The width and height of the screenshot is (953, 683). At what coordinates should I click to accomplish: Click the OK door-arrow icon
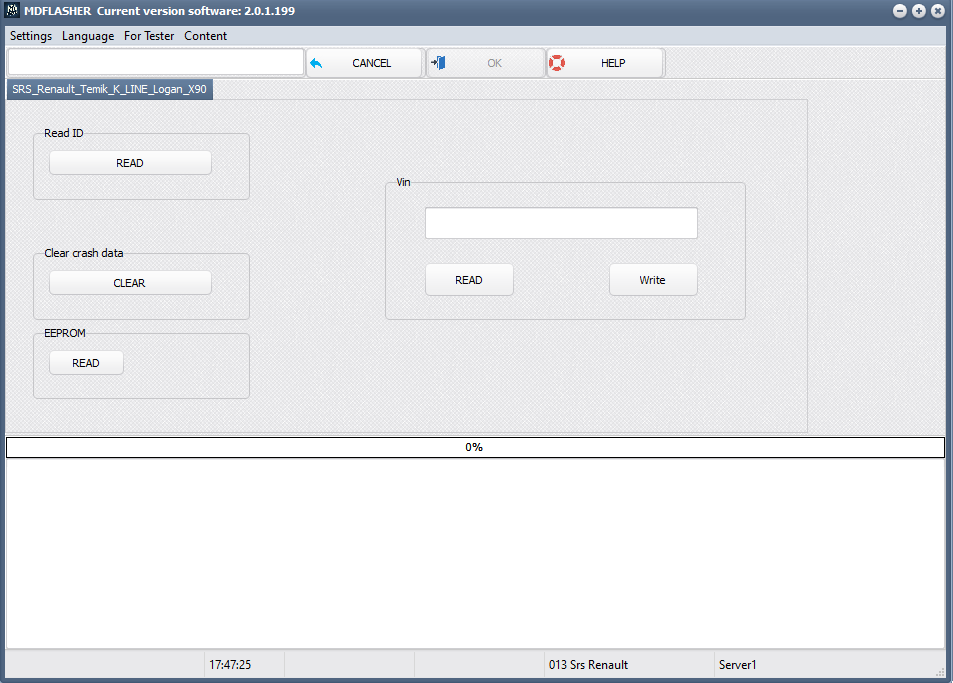[438, 63]
